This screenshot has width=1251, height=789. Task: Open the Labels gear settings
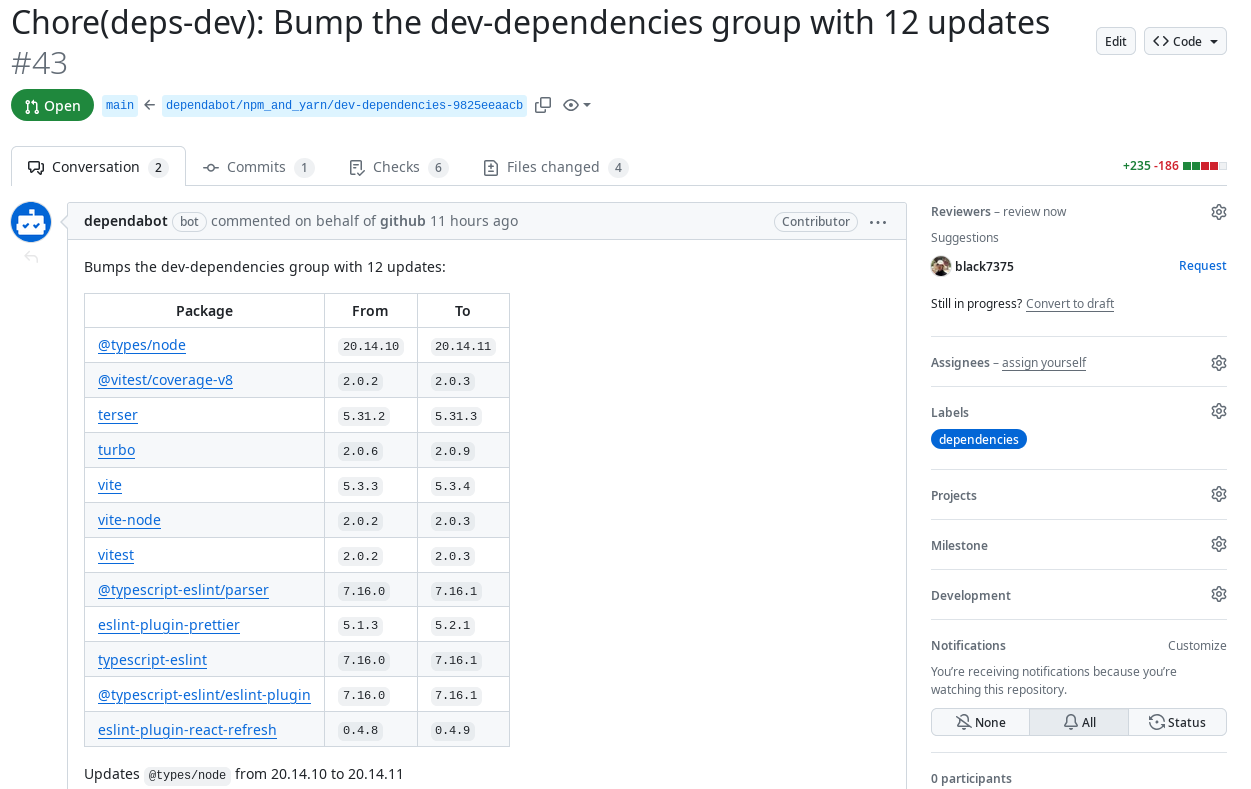[1218, 411]
